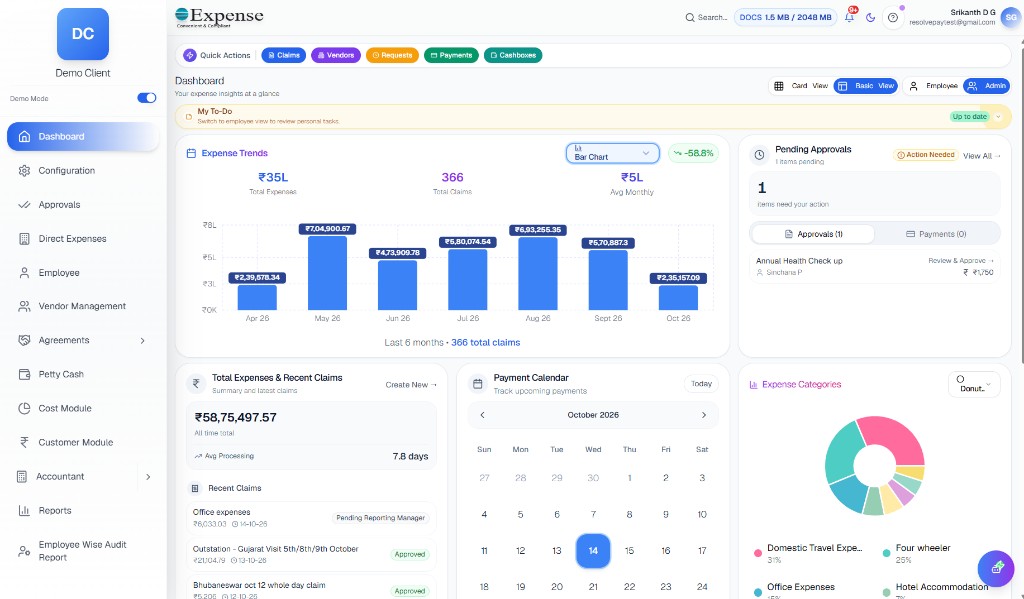Screen dimensions: 1024x599
Task: Expand the Accountant submenu chevron
Action: pyautogui.click(x=148, y=477)
